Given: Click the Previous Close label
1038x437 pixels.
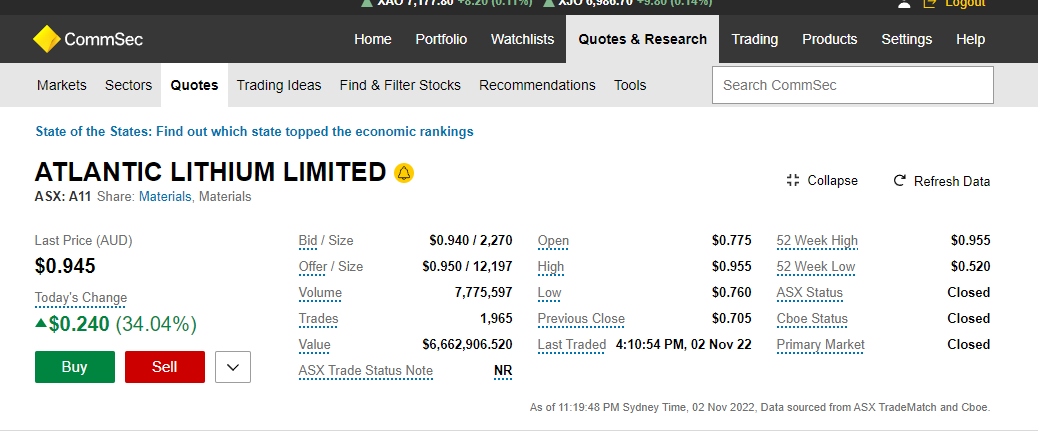Looking at the screenshot, I should click(x=581, y=318).
